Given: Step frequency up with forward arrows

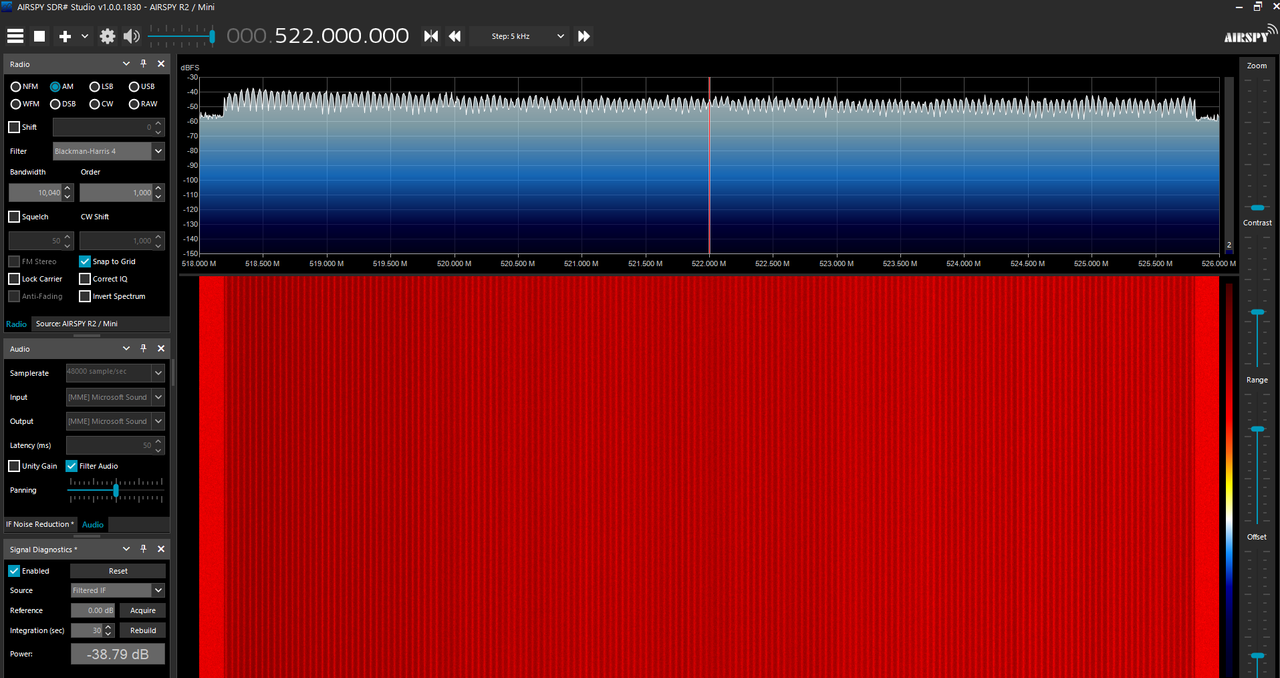Looking at the screenshot, I should click(584, 36).
